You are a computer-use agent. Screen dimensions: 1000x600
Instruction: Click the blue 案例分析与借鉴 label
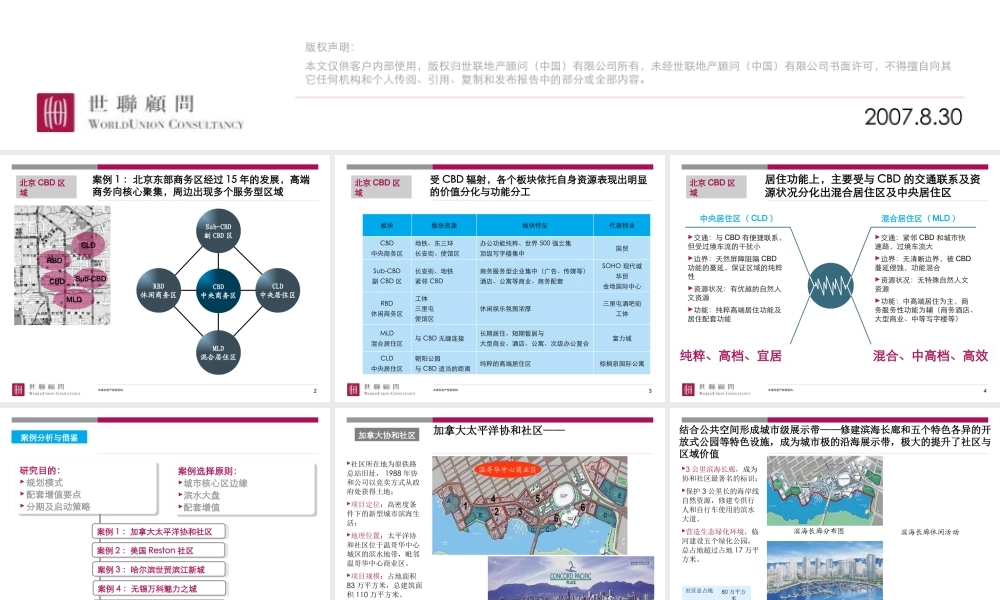pos(49,437)
